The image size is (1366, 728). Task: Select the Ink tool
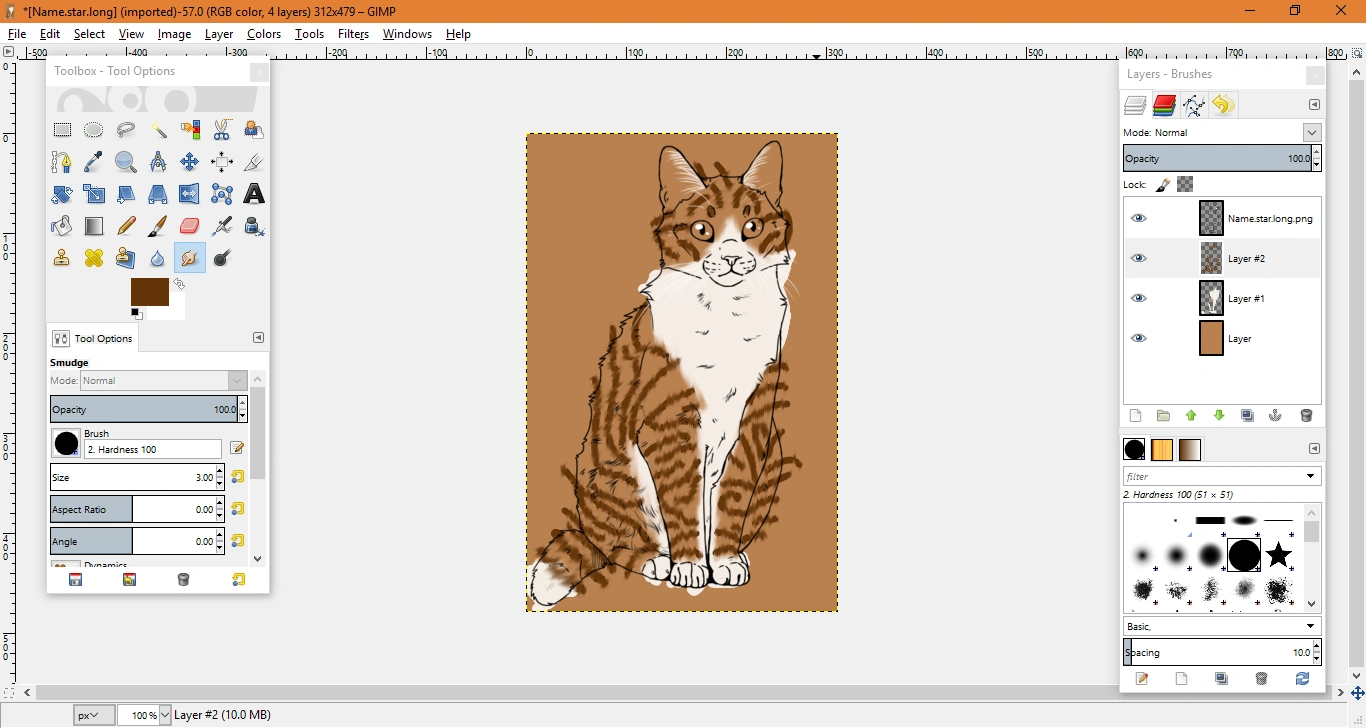[254, 226]
